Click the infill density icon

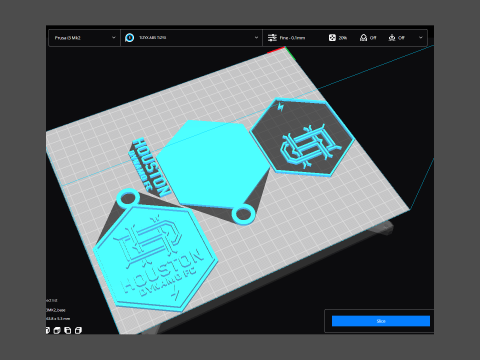332,38
